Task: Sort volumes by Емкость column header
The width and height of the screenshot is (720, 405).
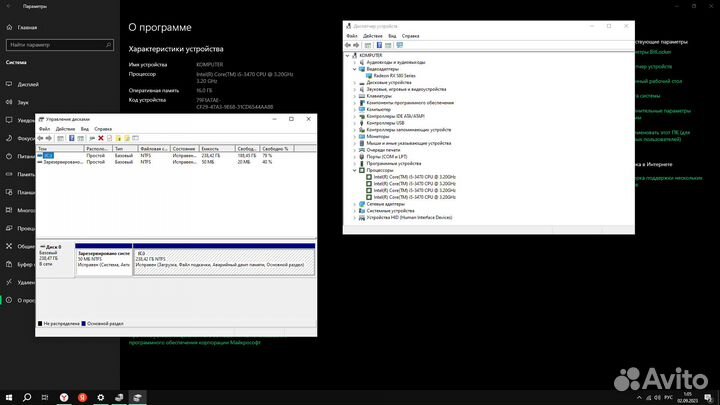Action: coord(217,149)
